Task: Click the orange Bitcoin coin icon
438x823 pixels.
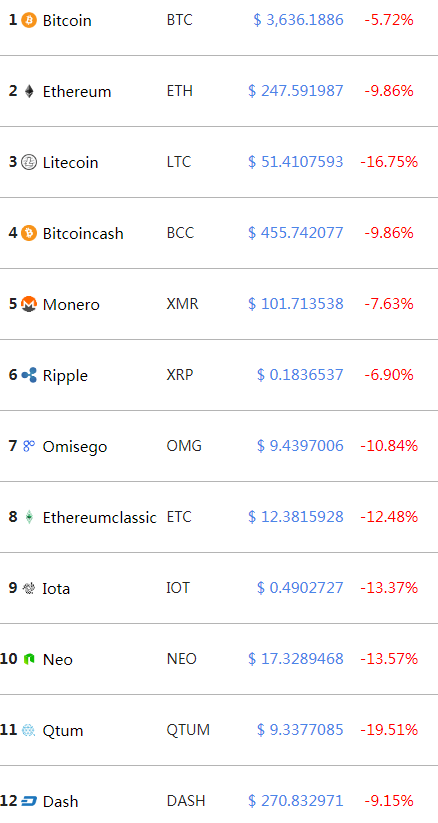Action: pos(29,20)
